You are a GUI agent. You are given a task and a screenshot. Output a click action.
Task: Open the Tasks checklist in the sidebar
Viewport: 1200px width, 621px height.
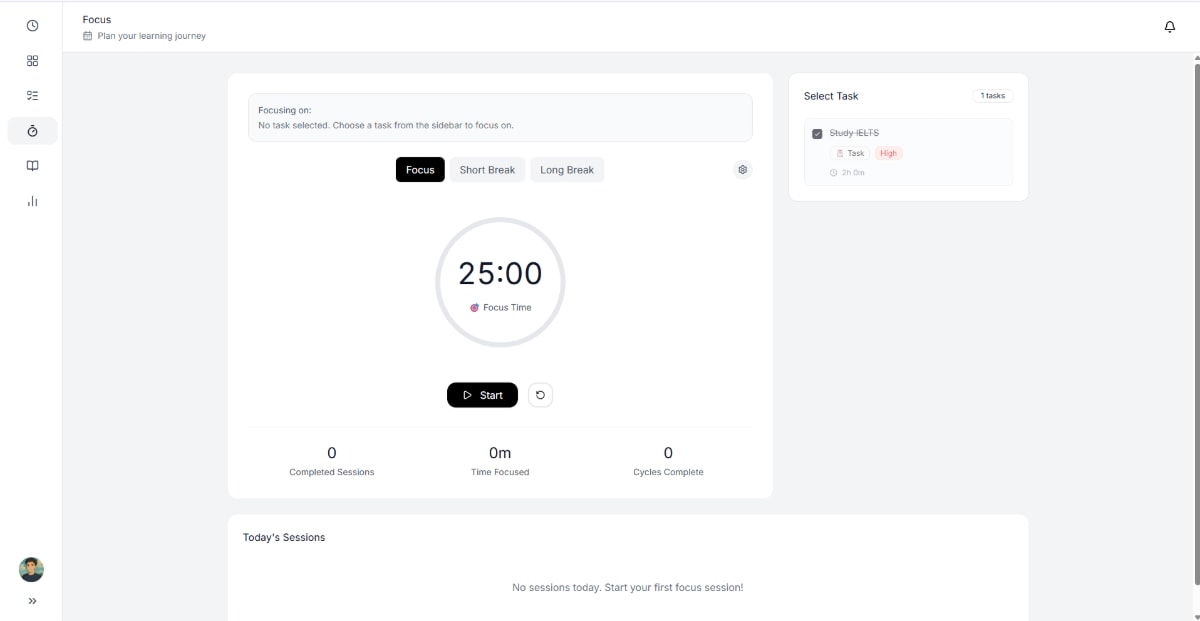coord(32,95)
